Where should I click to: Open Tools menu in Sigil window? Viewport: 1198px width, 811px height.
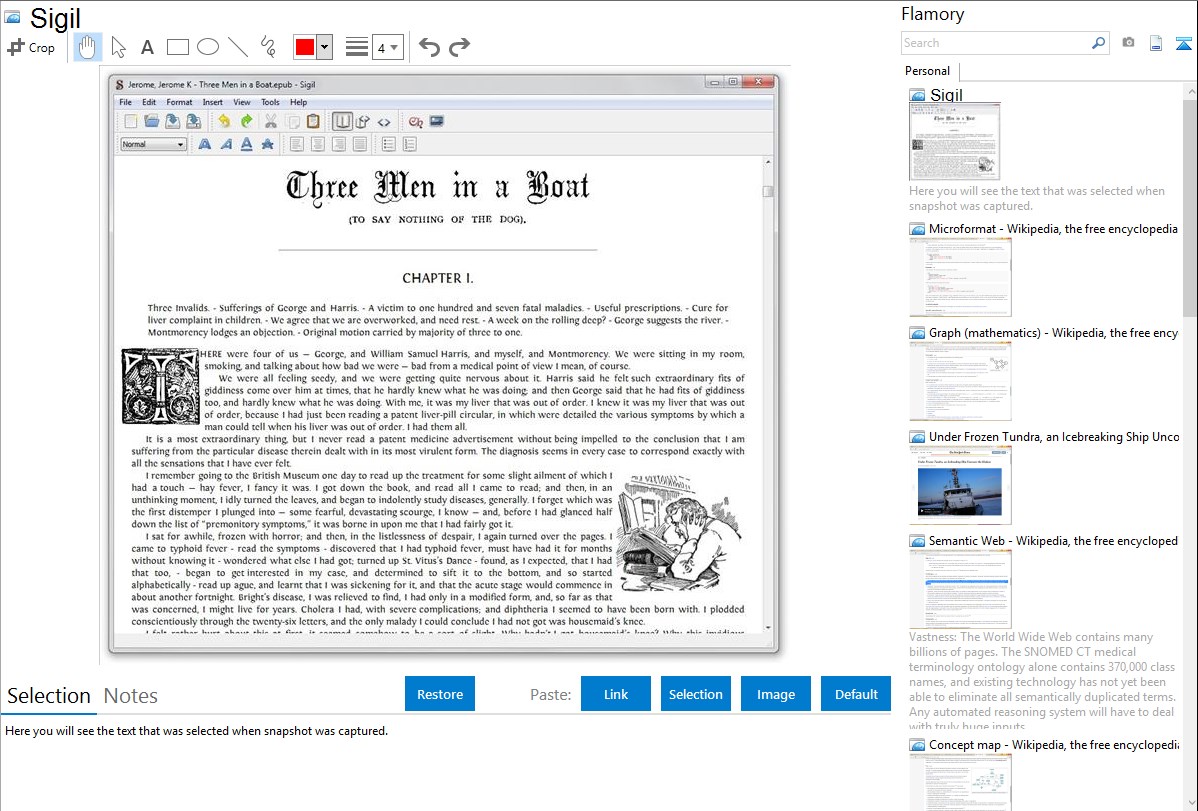[270, 102]
